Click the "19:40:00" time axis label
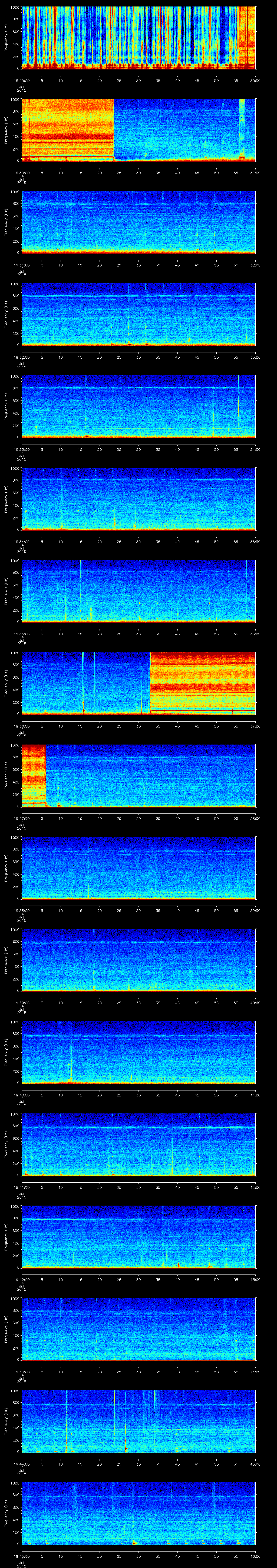This screenshot has width=277, height=1568. [x=21, y=1095]
